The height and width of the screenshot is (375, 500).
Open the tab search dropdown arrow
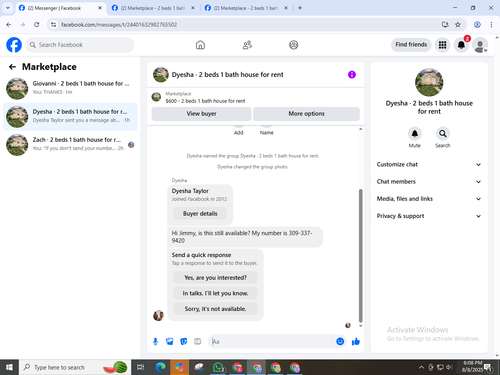point(7,8)
